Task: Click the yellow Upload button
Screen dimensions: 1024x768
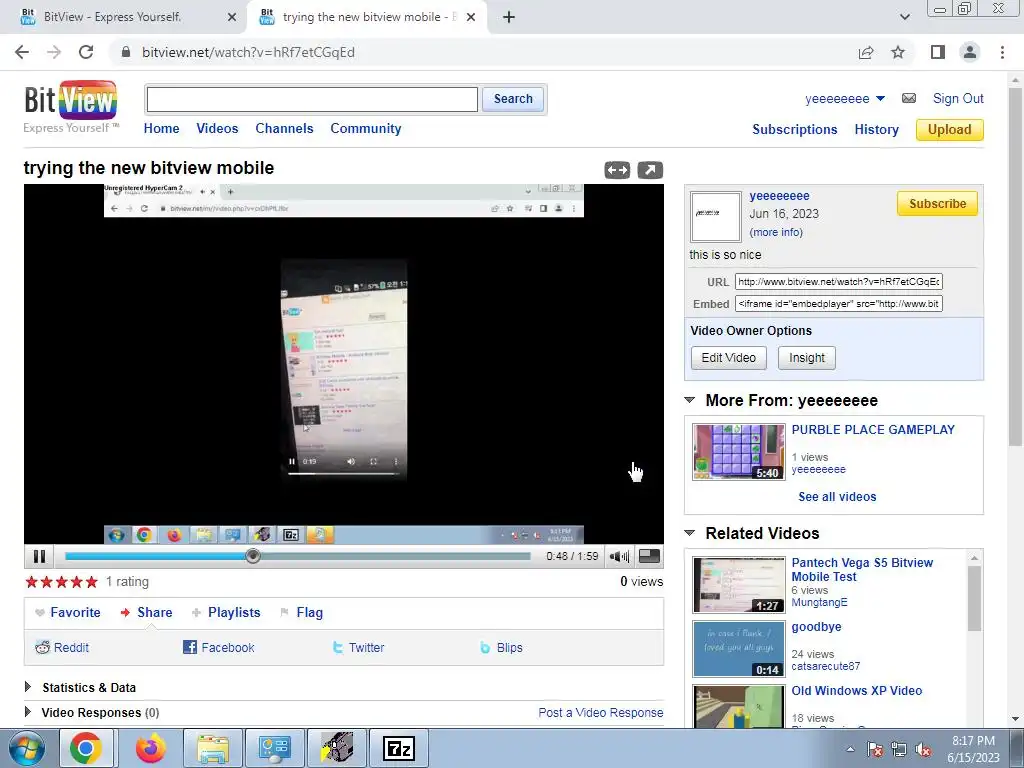Action: tap(950, 129)
